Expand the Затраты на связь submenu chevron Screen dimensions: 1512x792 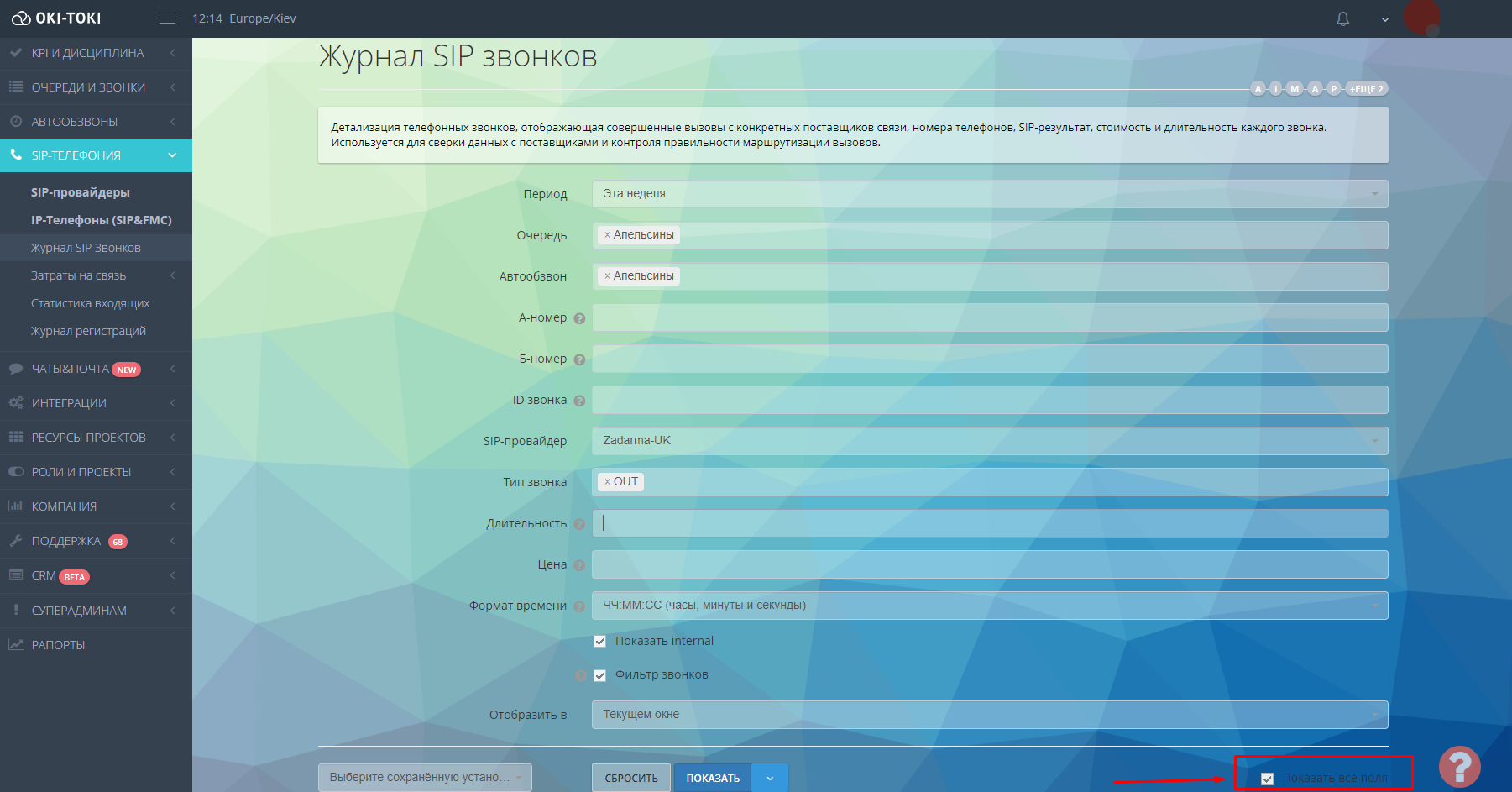pos(172,275)
